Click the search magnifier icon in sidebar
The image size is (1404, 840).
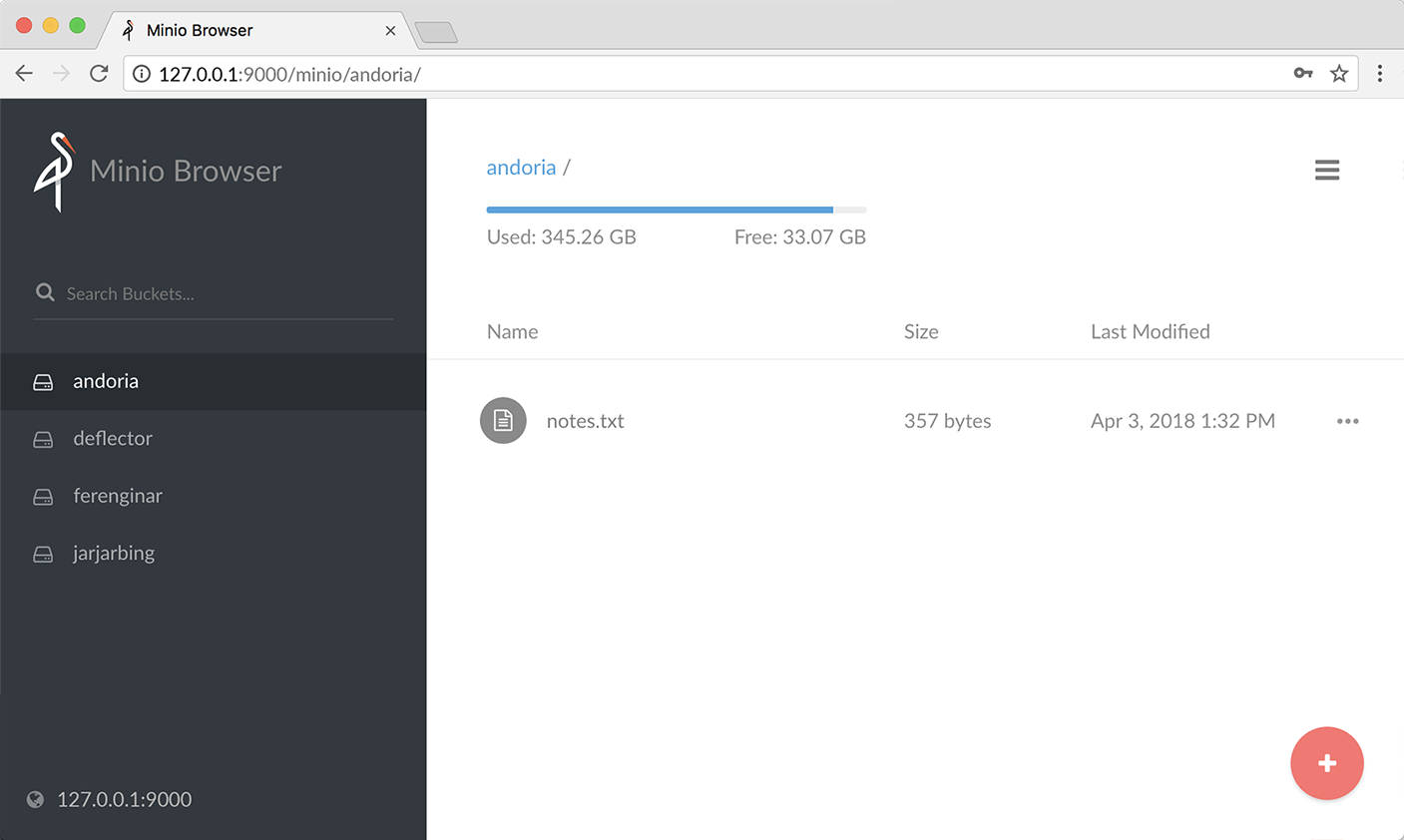[45, 292]
